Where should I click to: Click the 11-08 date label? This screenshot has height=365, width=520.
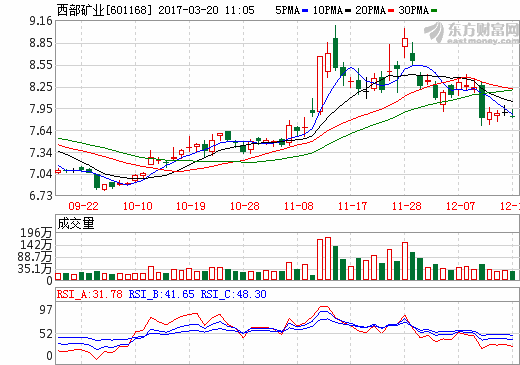pos(299,206)
